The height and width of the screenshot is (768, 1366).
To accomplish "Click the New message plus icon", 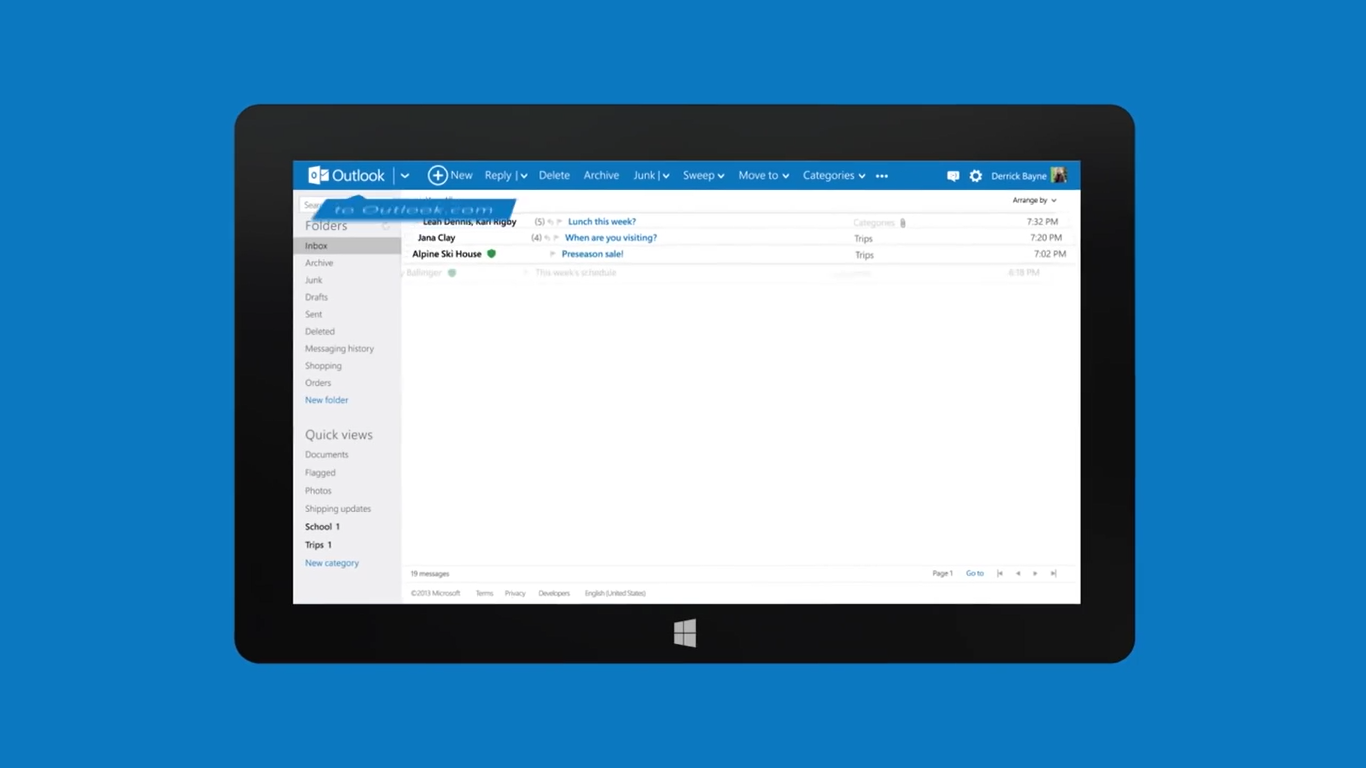I will (437, 175).
